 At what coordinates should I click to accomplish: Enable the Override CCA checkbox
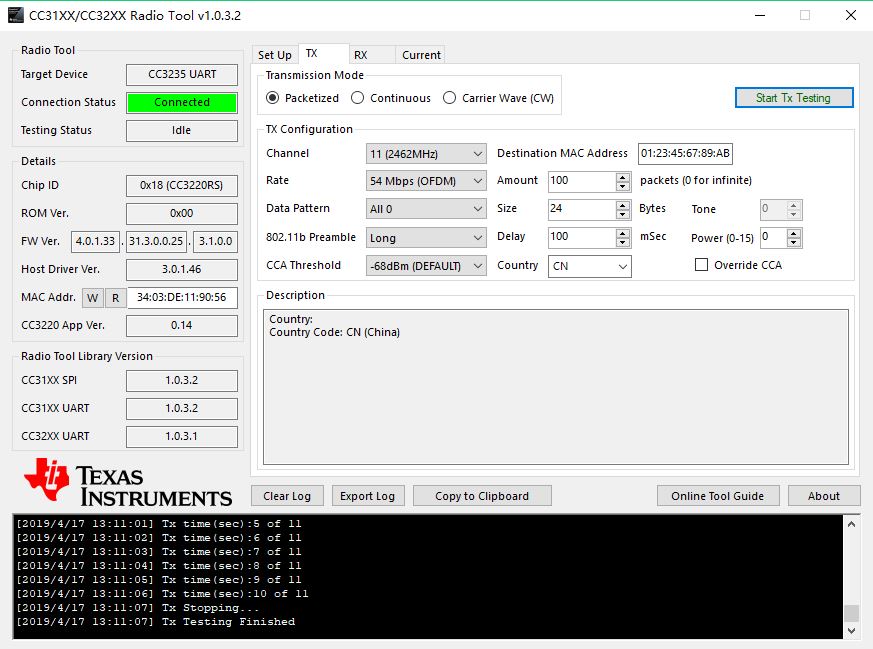tap(702, 265)
